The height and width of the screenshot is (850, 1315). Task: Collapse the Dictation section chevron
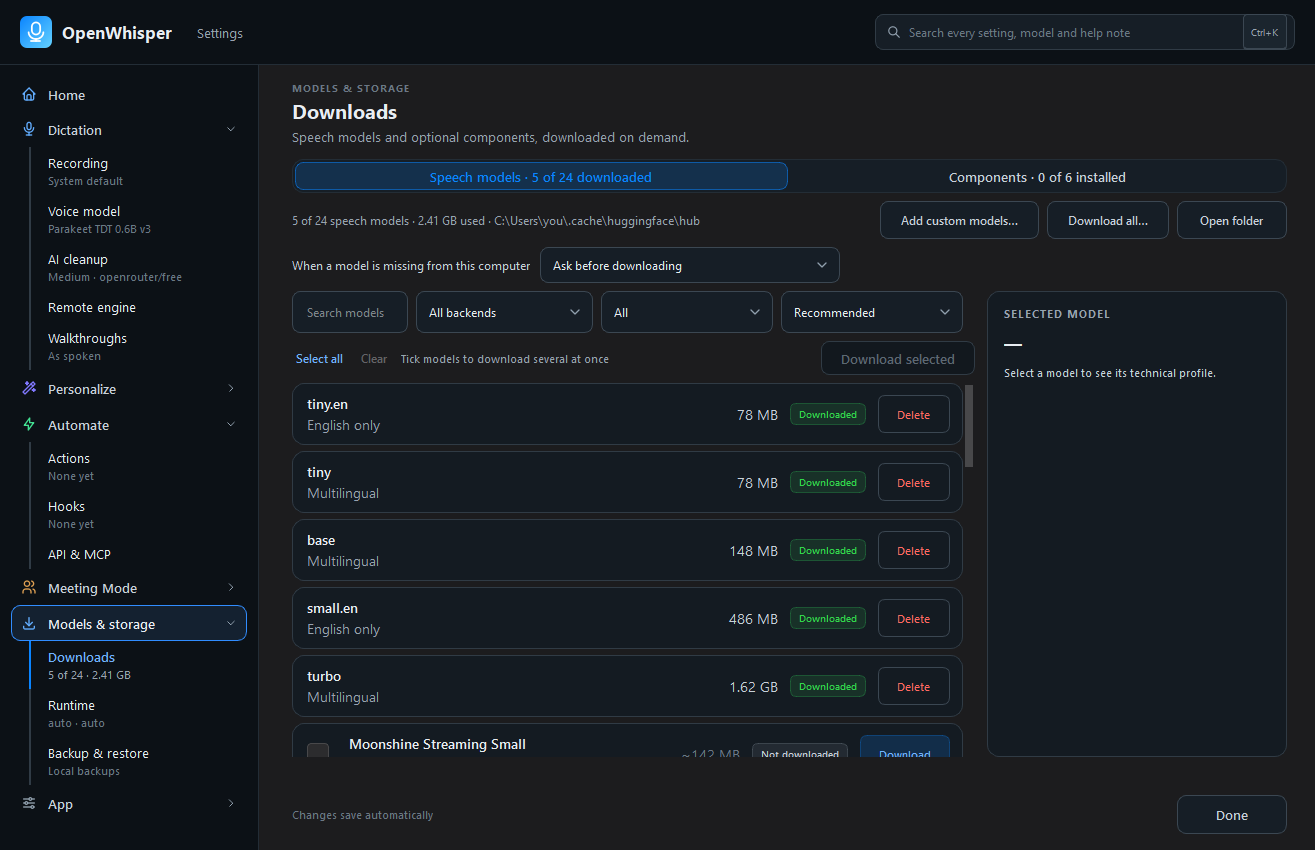(x=231, y=130)
